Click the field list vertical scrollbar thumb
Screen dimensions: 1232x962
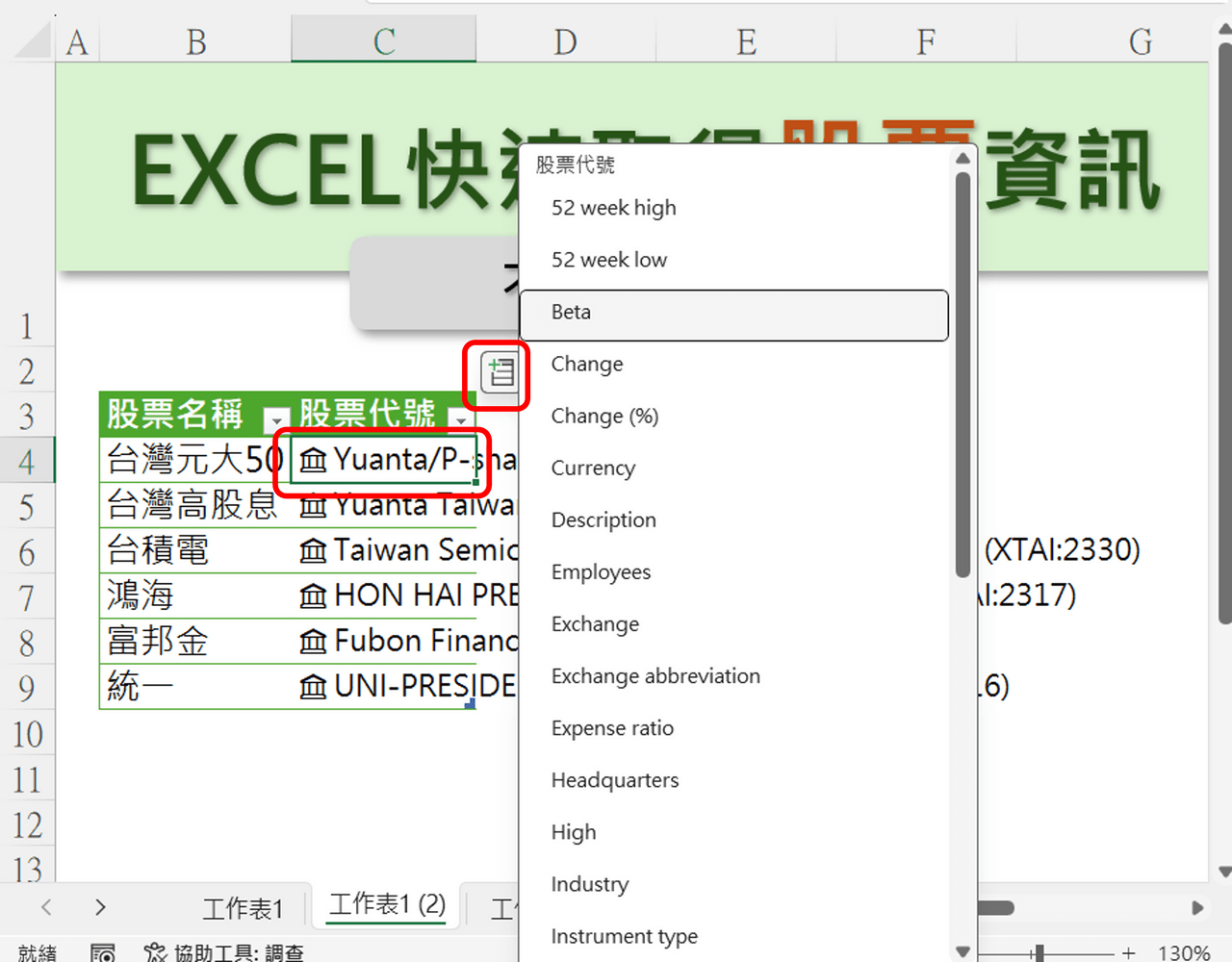pyautogui.click(x=962, y=375)
